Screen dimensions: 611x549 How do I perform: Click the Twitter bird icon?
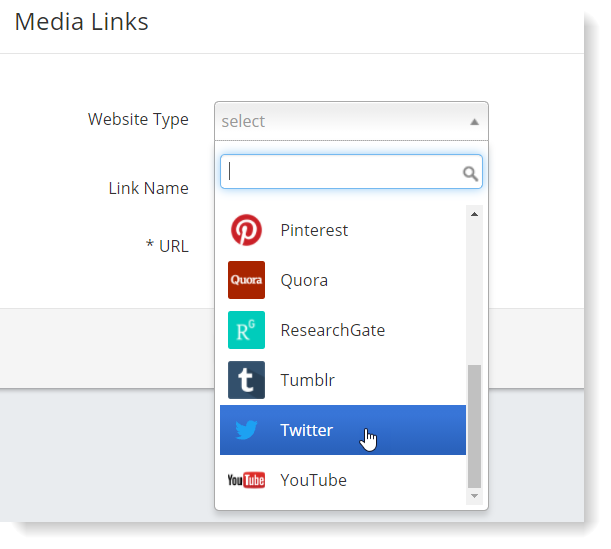[x=246, y=430]
